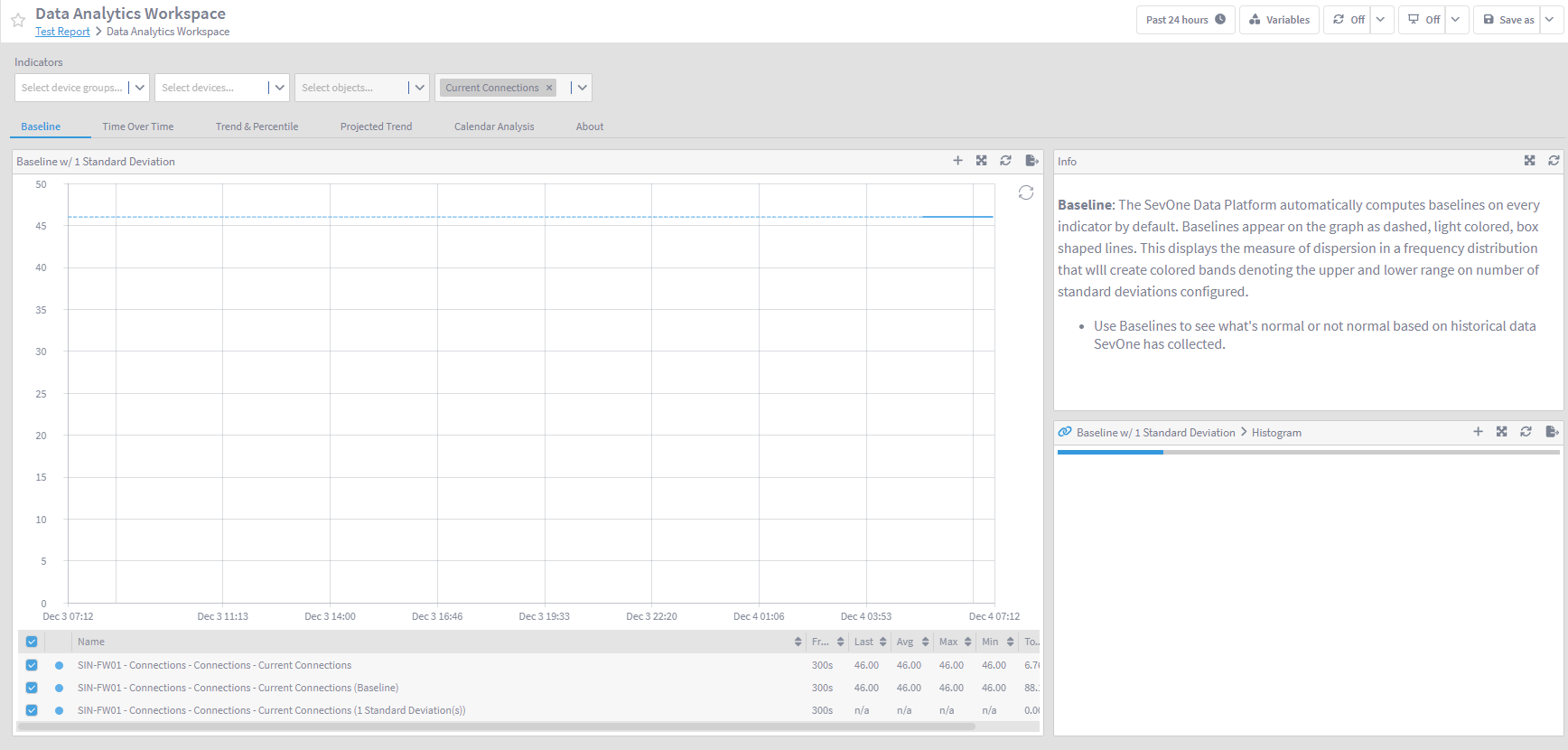The image size is (1568, 750).
Task: Open the Projected Trend tab
Action: [x=376, y=127]
